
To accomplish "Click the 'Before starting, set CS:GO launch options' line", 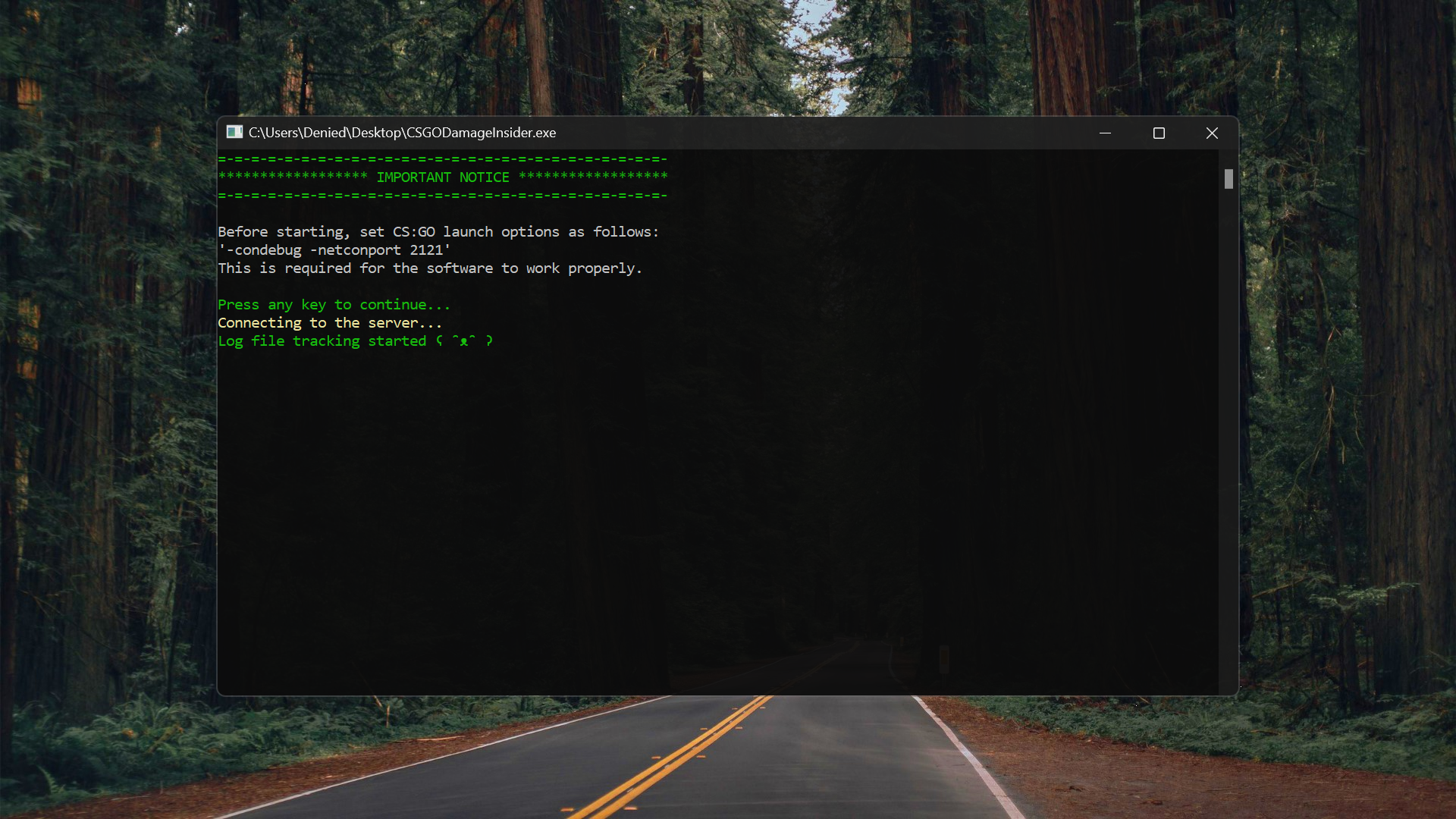I will 438,232.
